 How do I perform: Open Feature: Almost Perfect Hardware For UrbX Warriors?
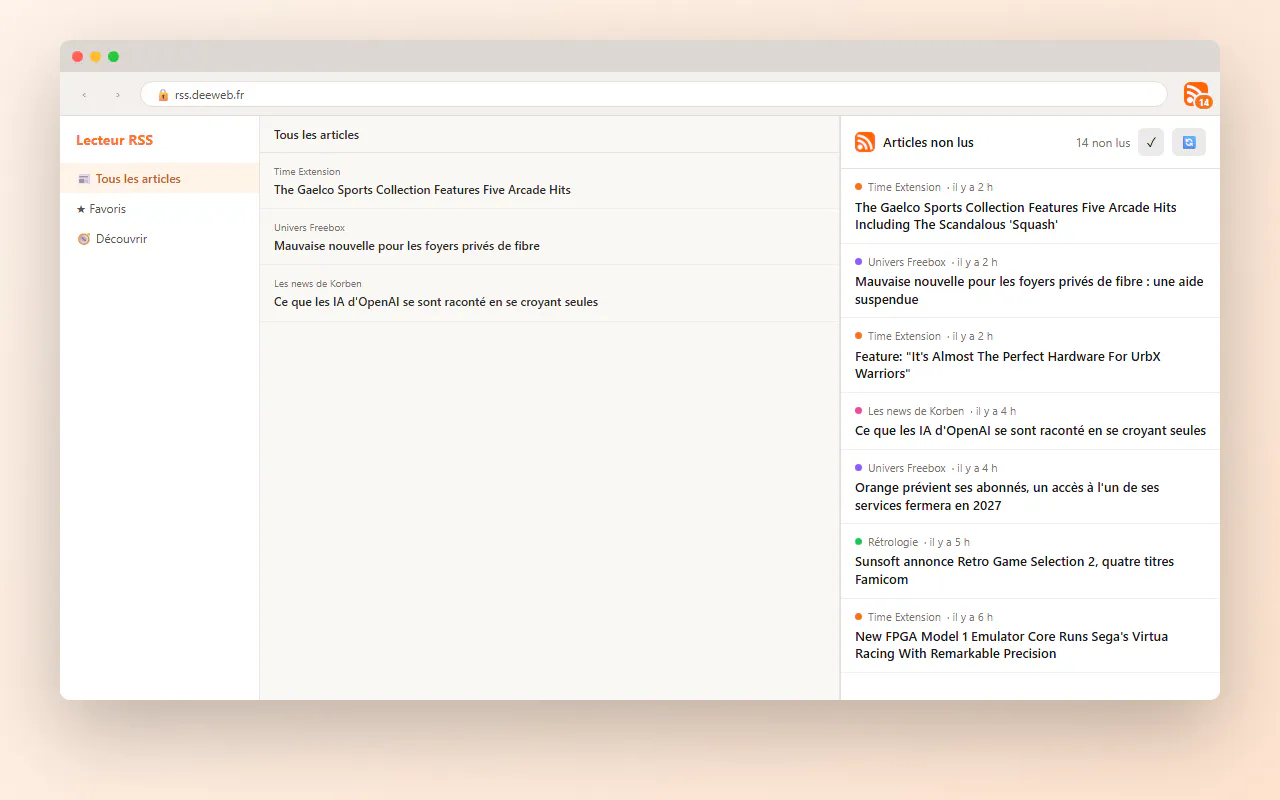(x=1030, y=355)
